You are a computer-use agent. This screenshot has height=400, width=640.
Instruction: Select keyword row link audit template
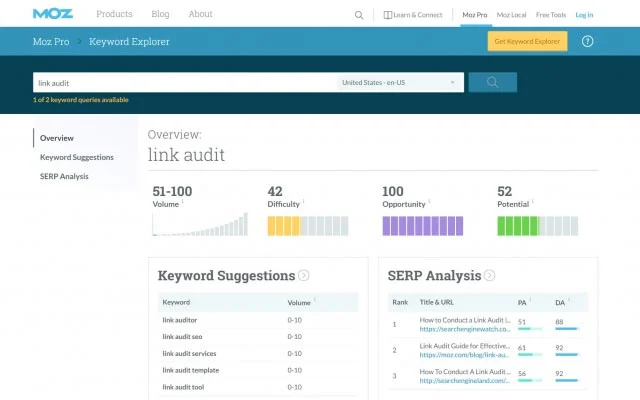click(258, 370)
